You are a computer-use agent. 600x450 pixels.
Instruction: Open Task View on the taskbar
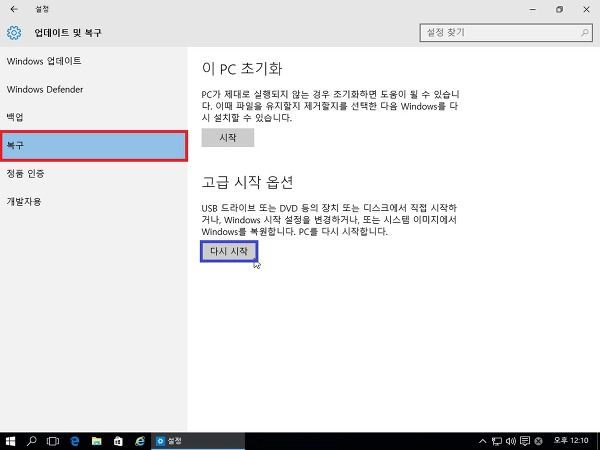53,441
